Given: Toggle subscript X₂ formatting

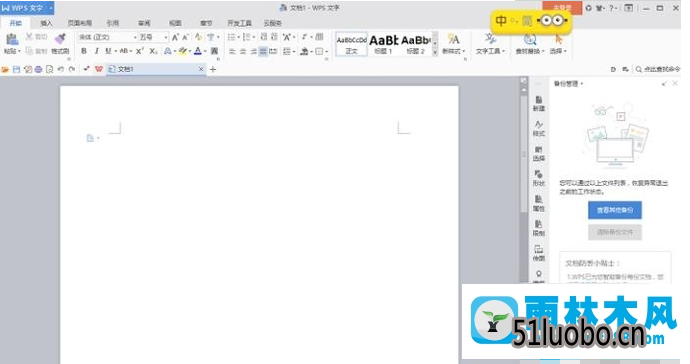Looking at the screenshot, I should [x=153, y=51].
